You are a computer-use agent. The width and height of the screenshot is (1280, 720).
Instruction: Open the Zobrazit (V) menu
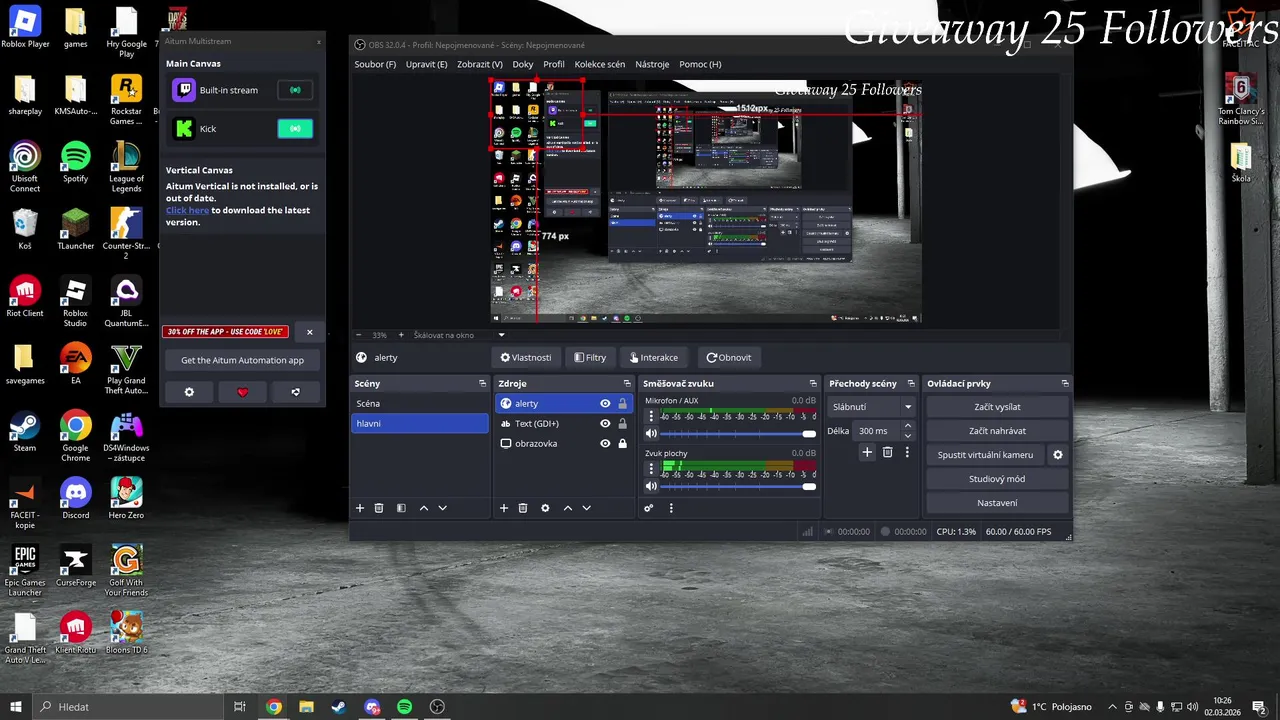coord(480,64)
